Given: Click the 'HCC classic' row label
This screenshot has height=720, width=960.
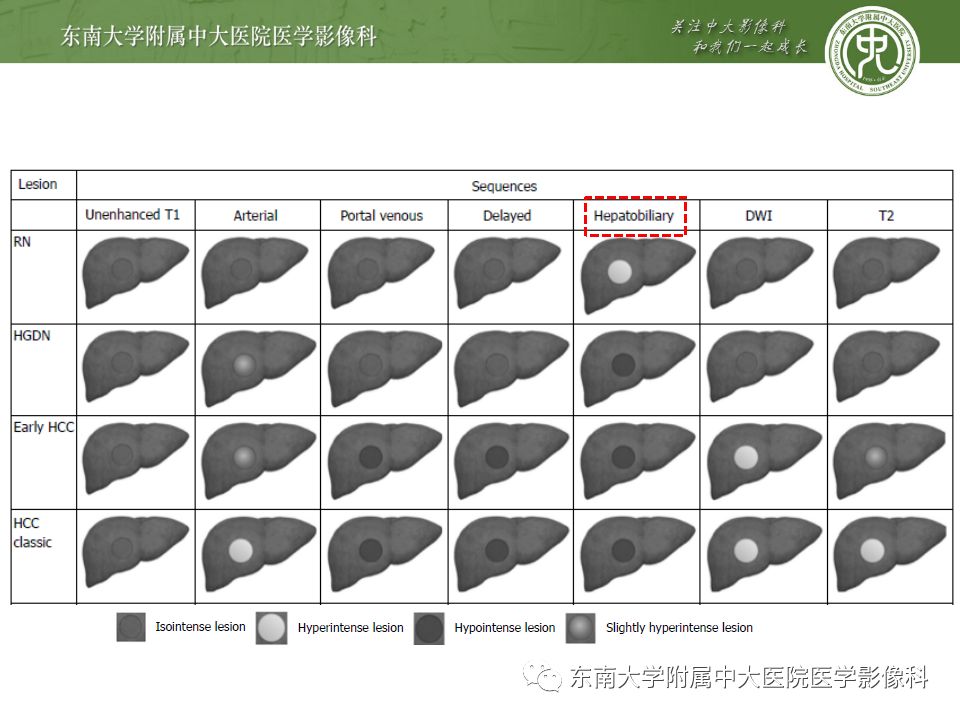Looking at the screenshot, I should 32,533.
